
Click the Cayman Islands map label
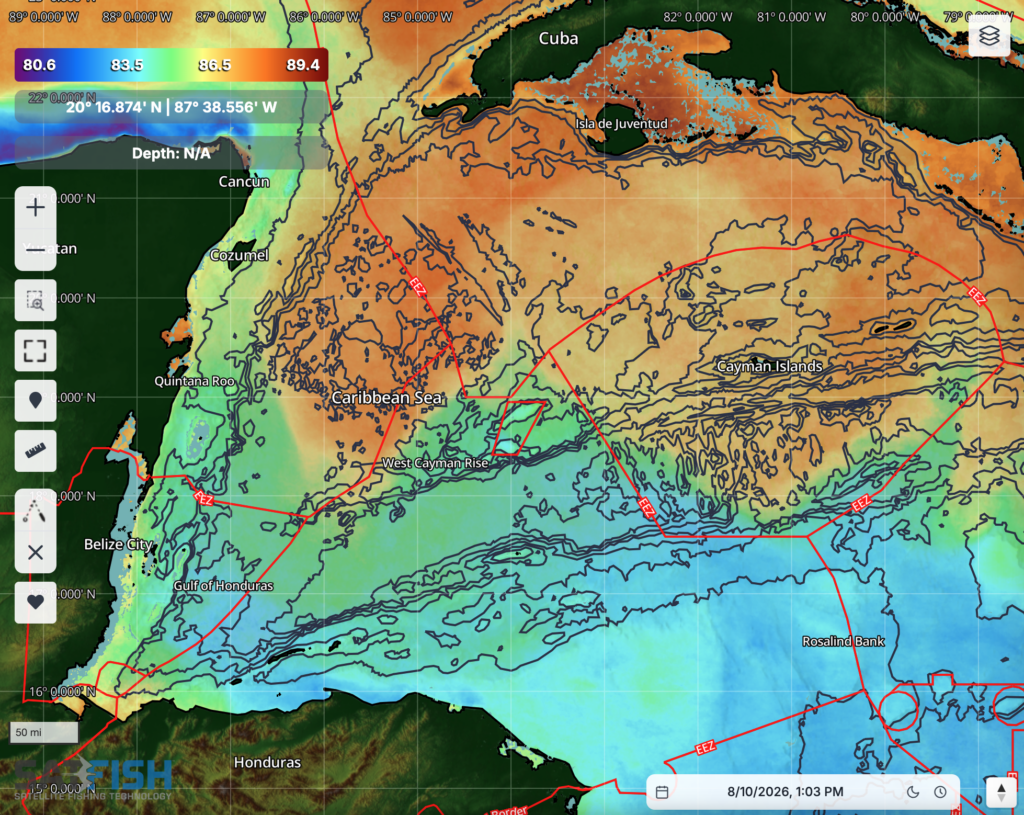769,366
